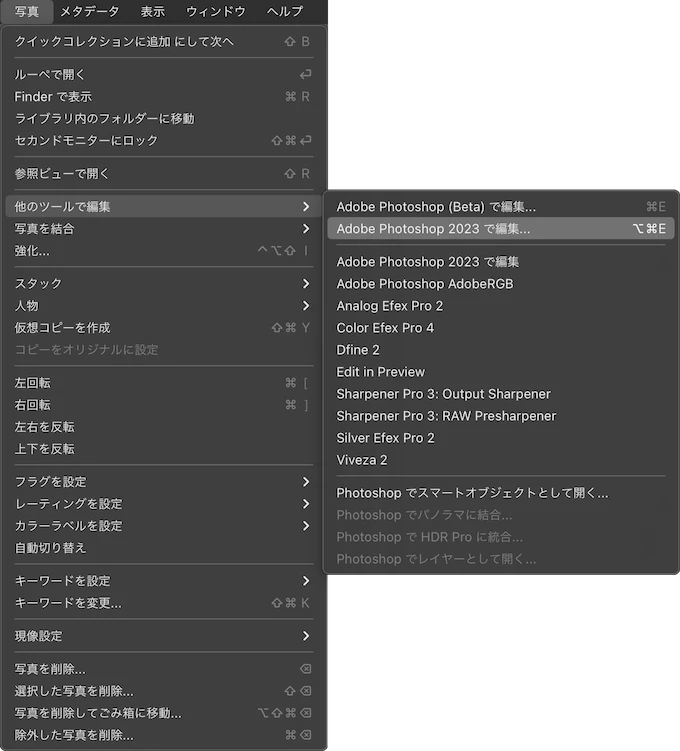This screenshot has width=680, height=751.
Task: Select Finder で表示
Action: point(164,96)
